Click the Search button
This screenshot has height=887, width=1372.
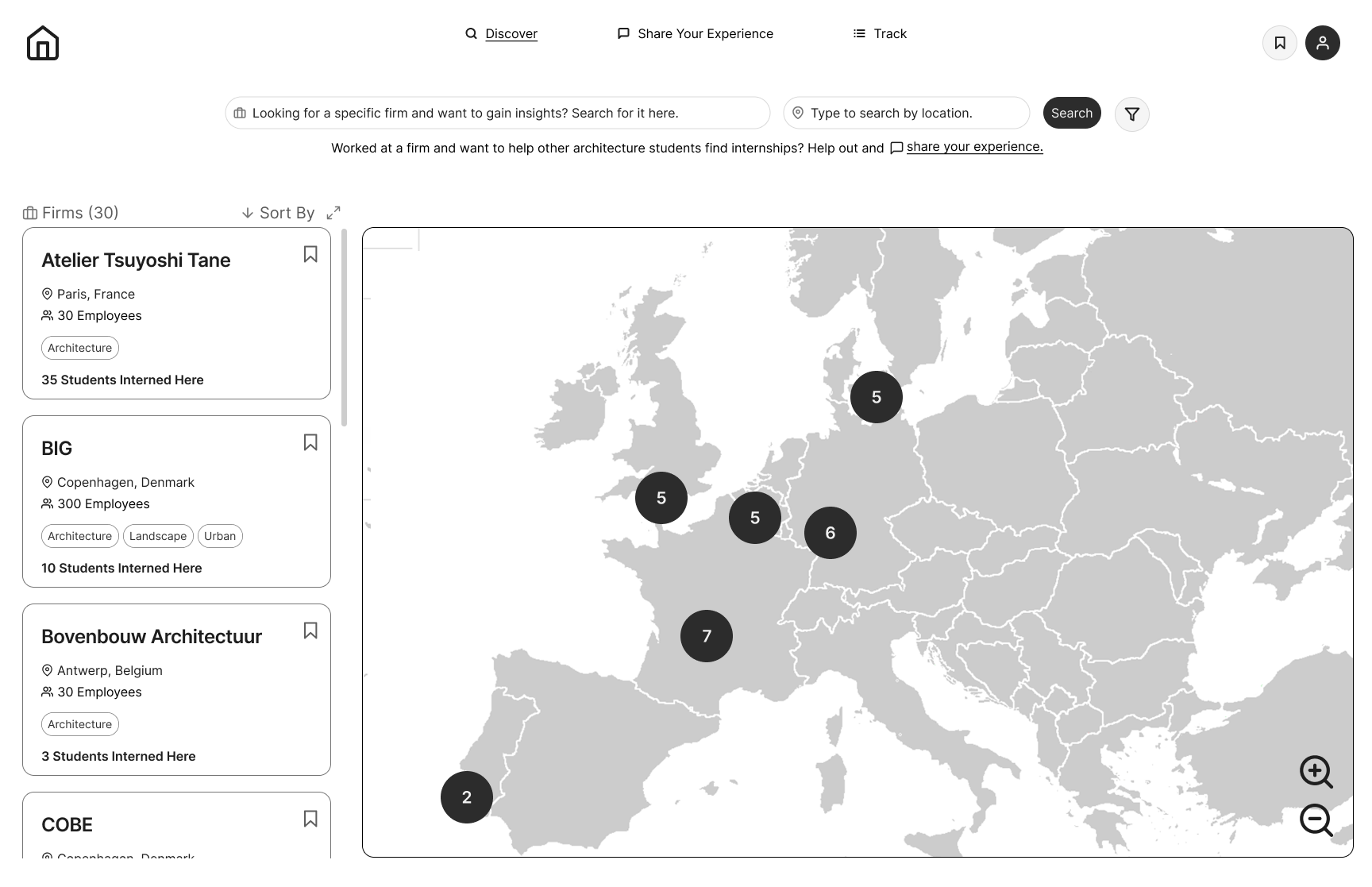(1072, 113)
